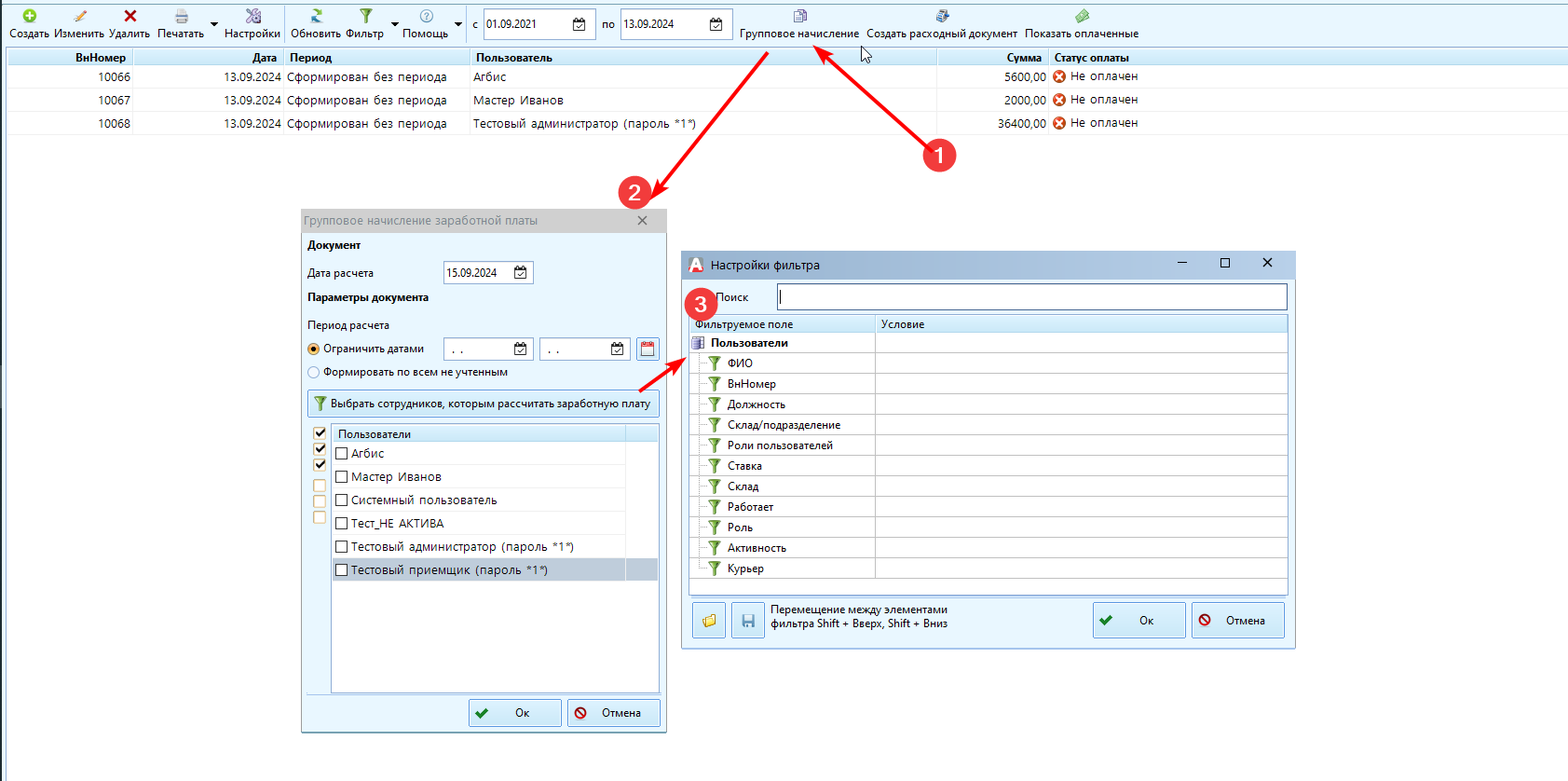Click Выбрать сотрудников filter button
This screenshot has width=1568, height=781.
click(x=484, y=404)
